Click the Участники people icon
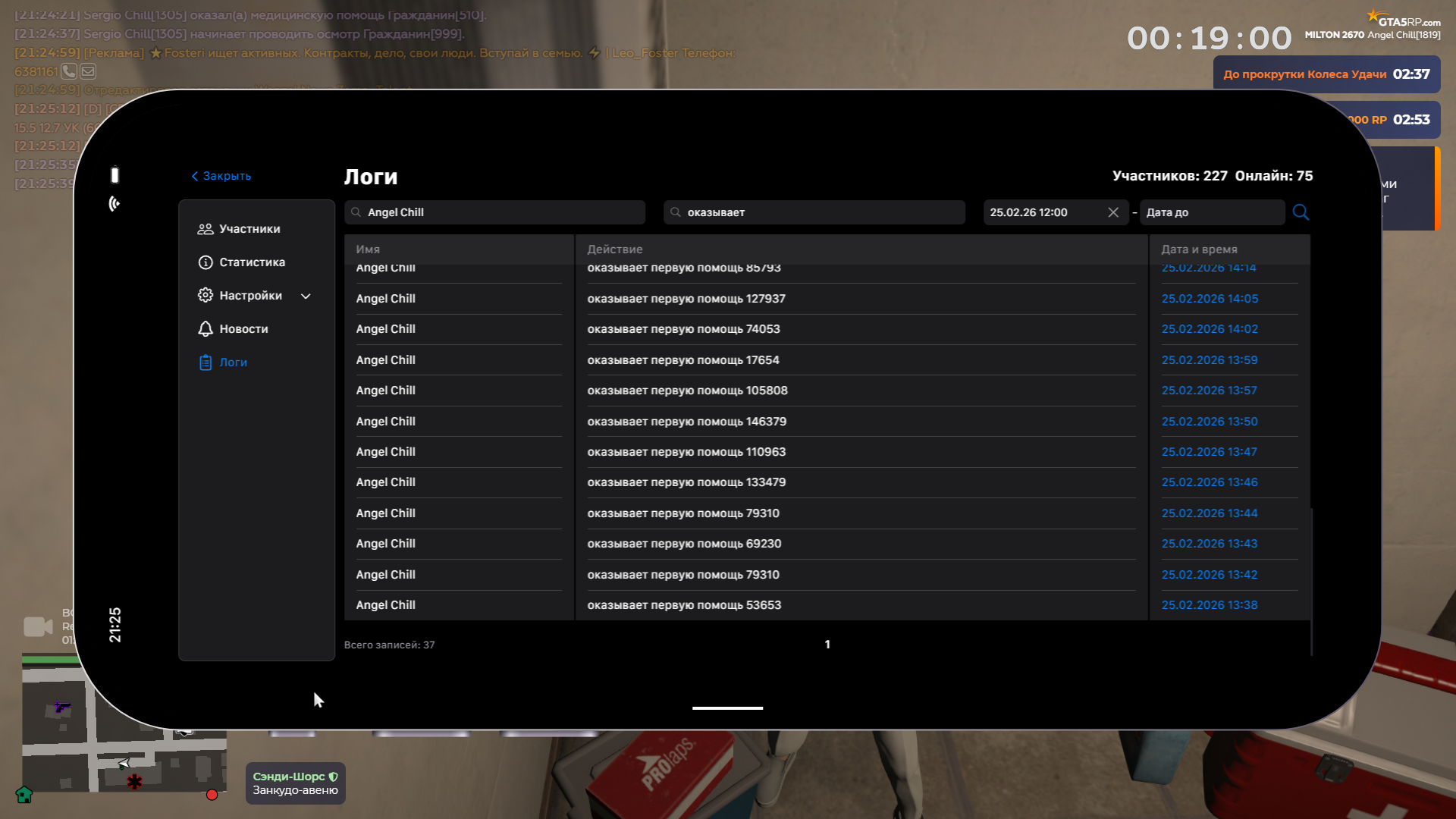This screenshot has height=819, width=1456. (x=205, y=229)
